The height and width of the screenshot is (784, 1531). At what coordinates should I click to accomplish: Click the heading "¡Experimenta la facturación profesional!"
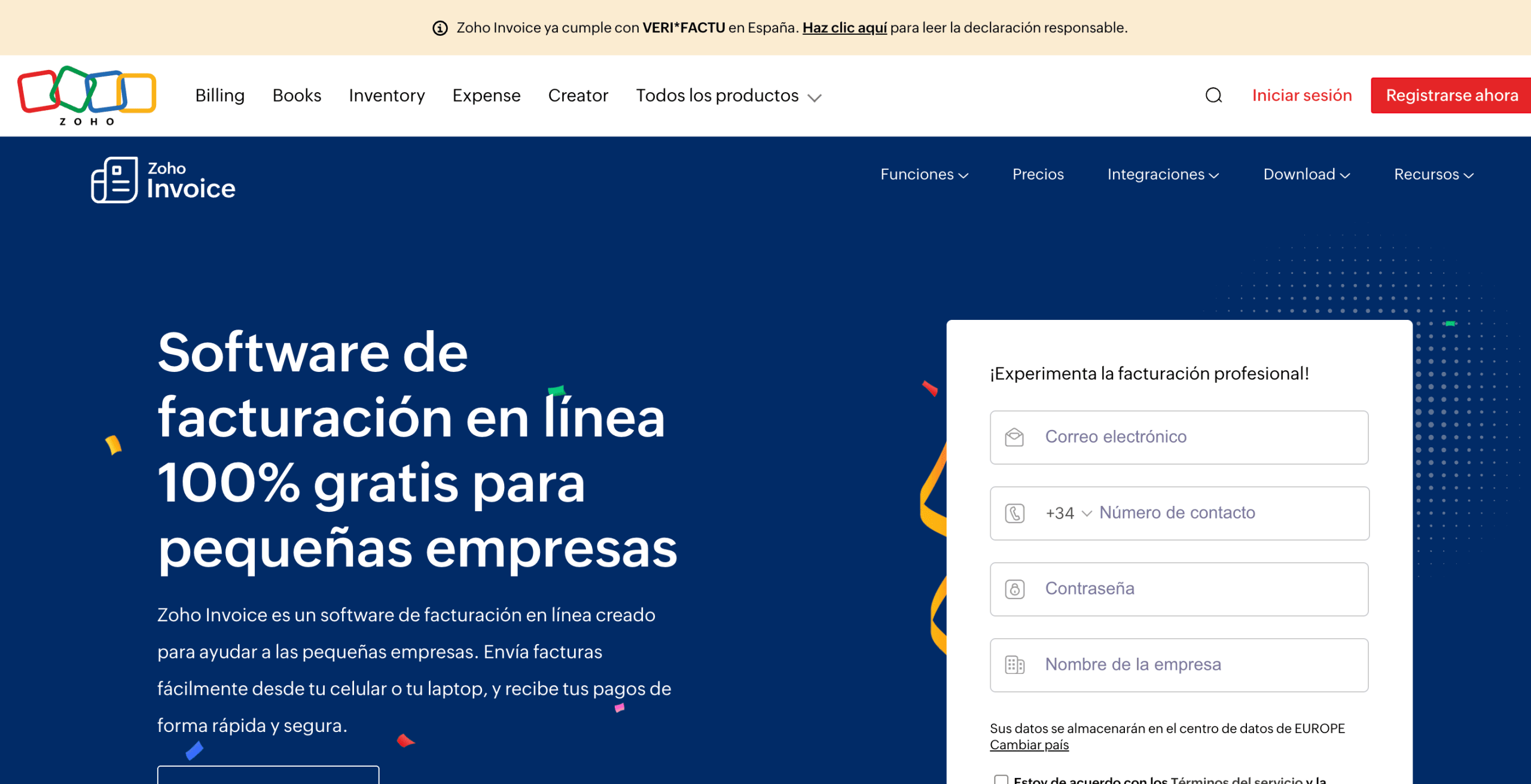[1149, 374]
